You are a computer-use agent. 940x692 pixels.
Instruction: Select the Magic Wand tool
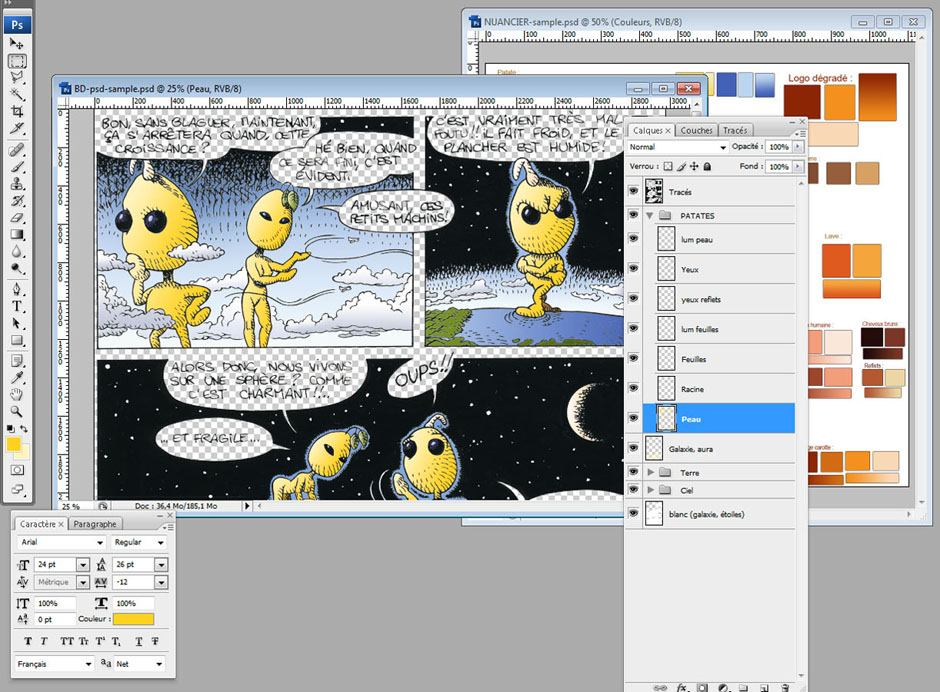click(x=17, y=95)
